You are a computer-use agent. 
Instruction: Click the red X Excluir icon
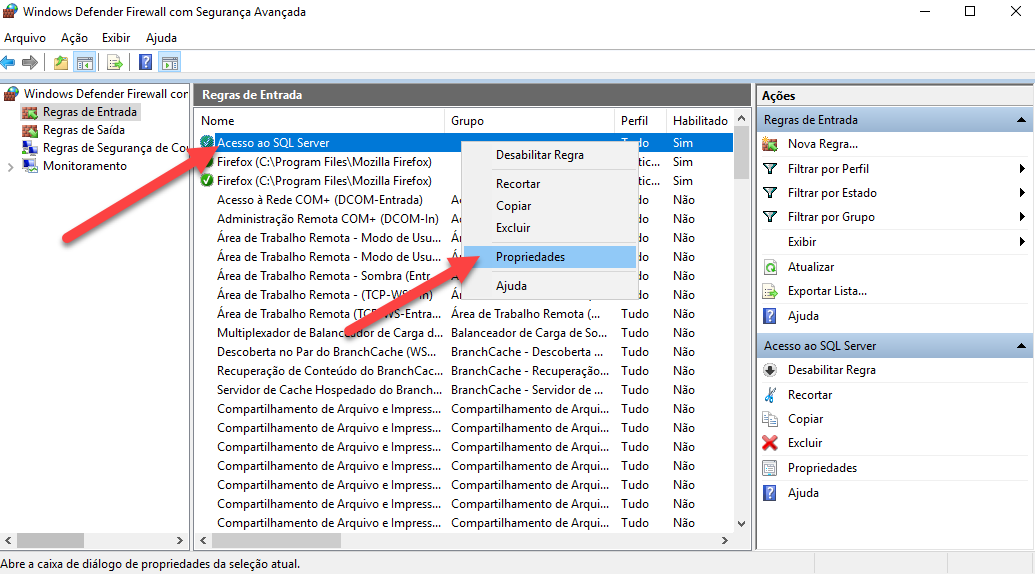[x=770, y=443]
